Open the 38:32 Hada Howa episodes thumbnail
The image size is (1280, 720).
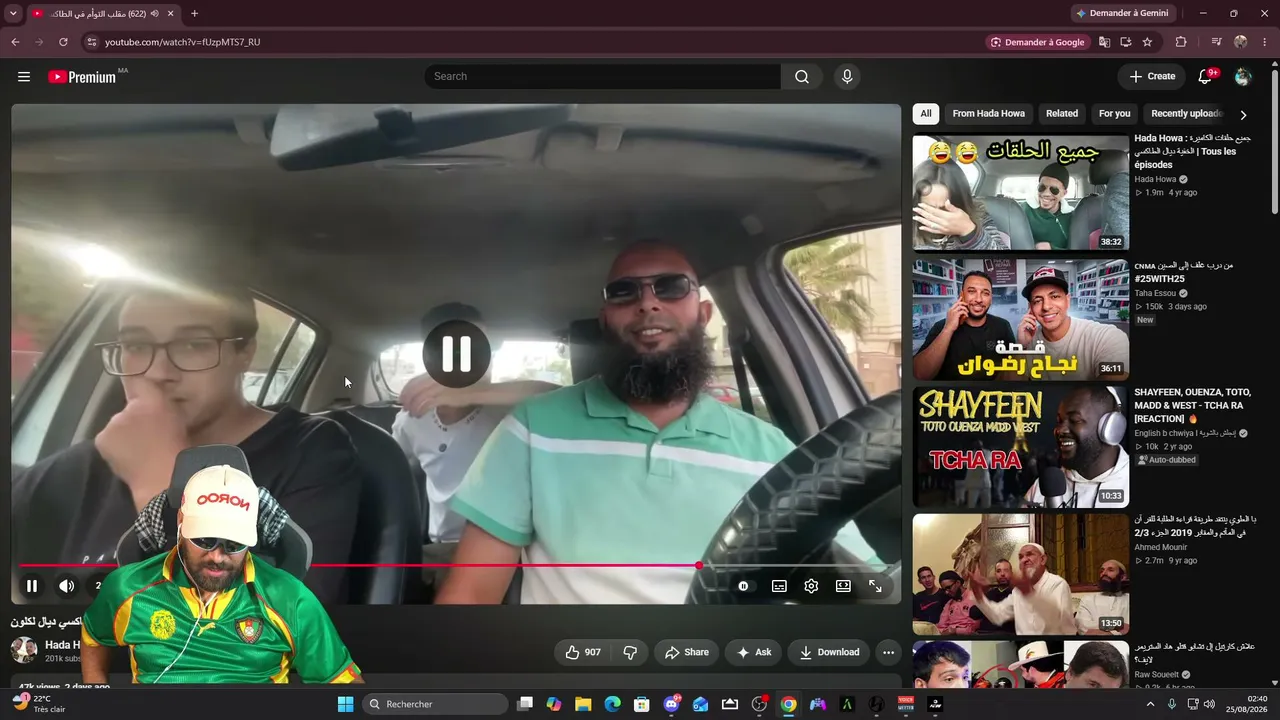(x=1020, y=193)
